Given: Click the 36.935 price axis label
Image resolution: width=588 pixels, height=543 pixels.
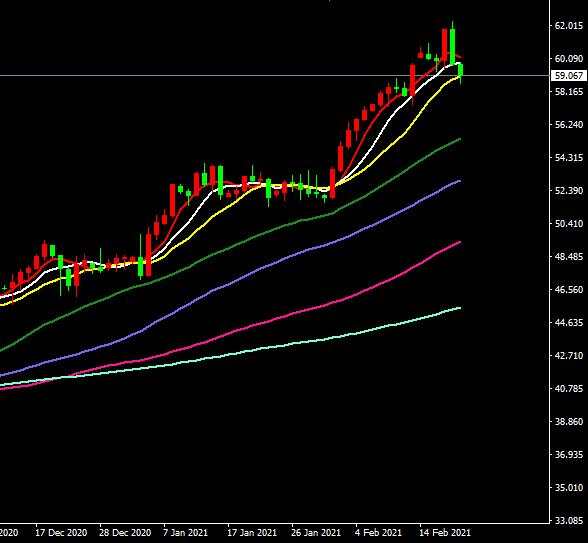Looking at the screenshot, I should 569,454.
